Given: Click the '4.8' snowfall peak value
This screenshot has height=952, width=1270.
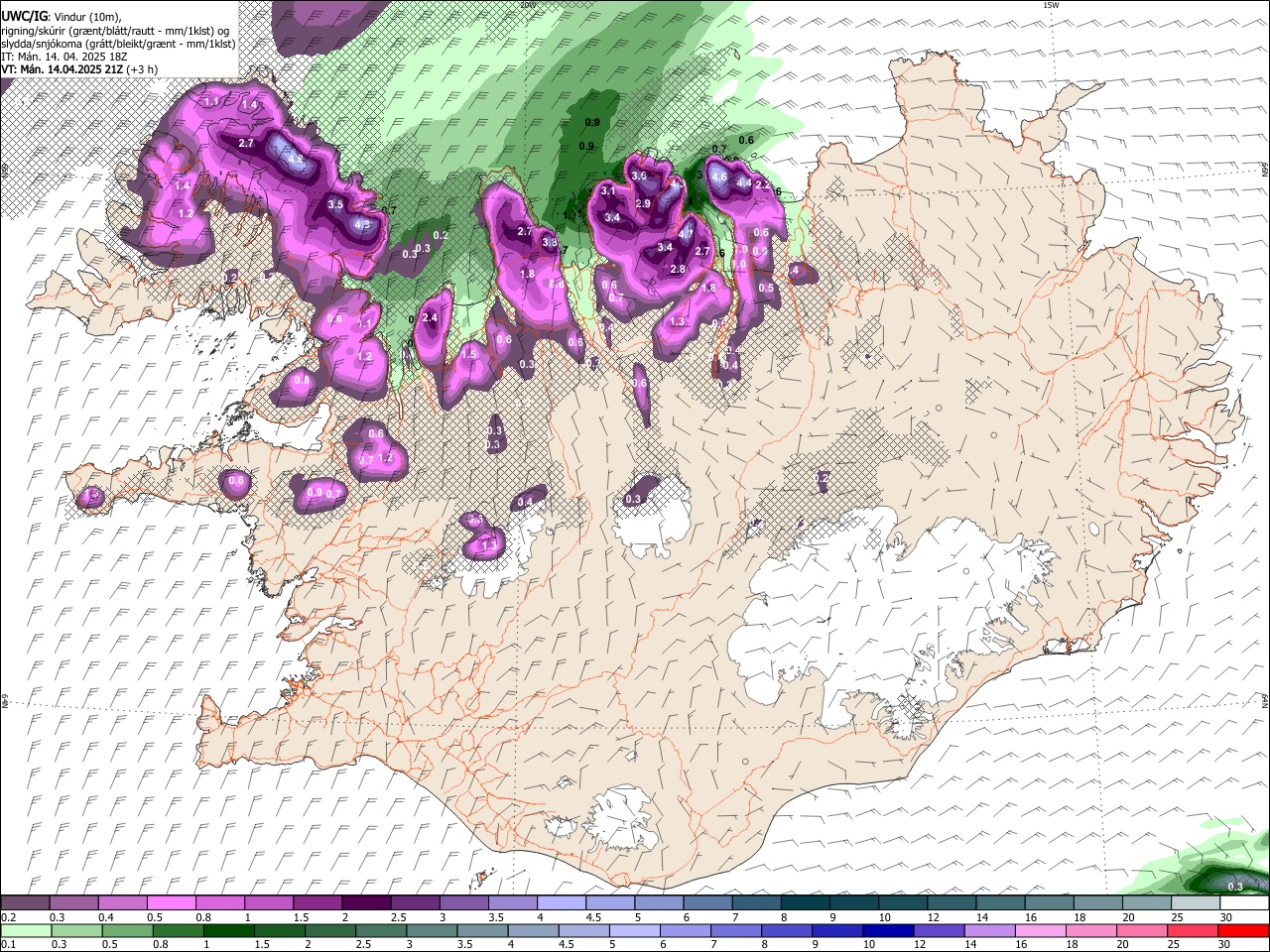Looking at the screenshot, I should tap(295, 159).
